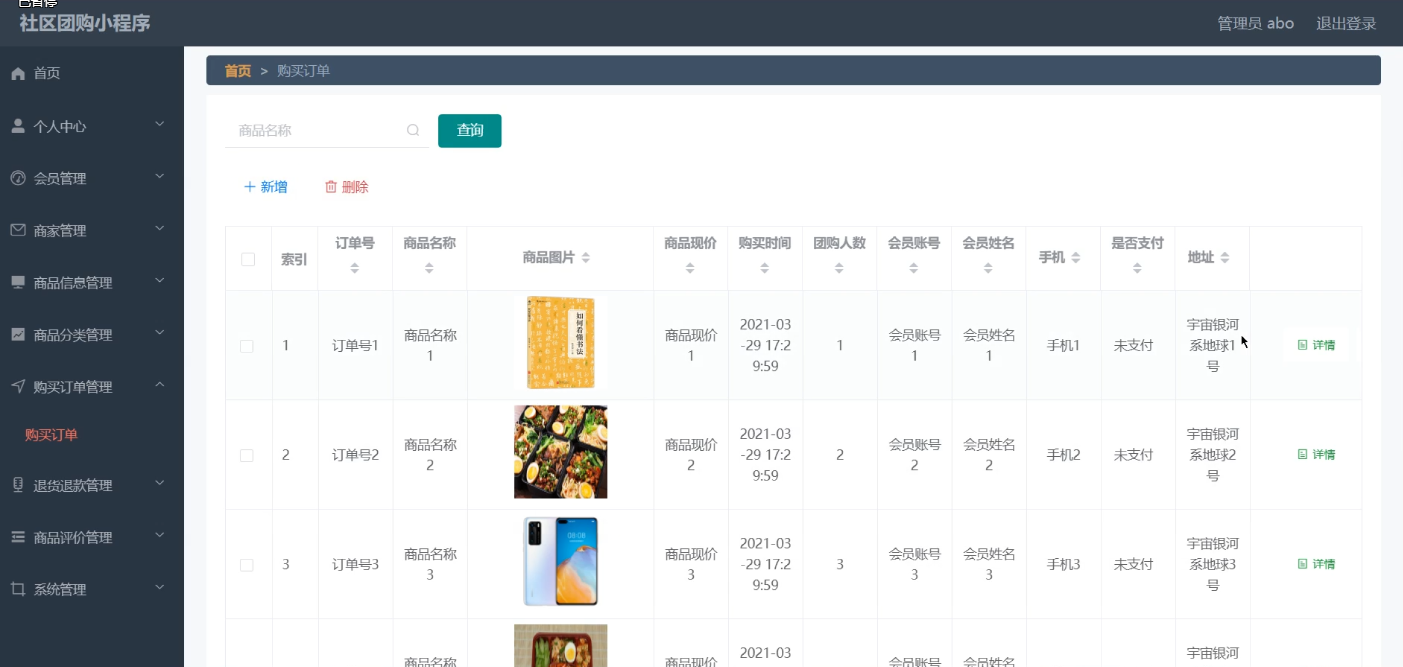Check the row for 订单号2
This screenshot has width=1403, height=667.
(x=247, y=455)
